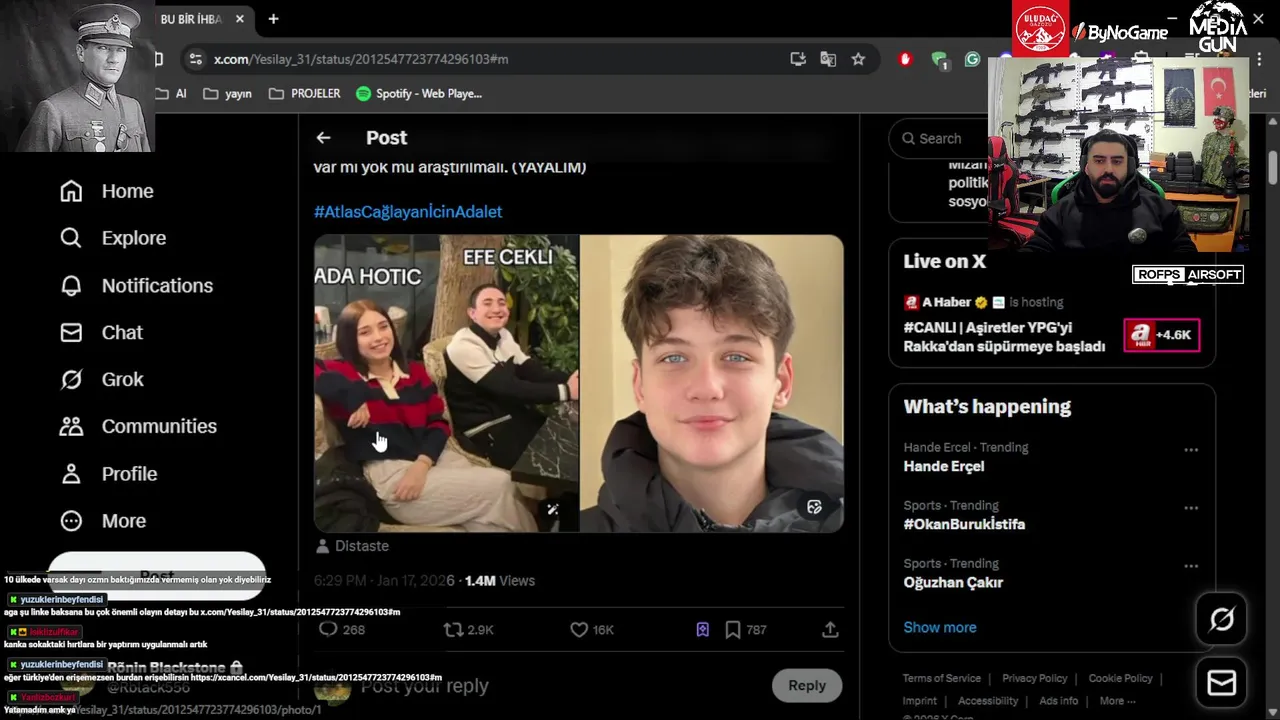Select the BU BİR İHBA tab

tap(192, 19)
